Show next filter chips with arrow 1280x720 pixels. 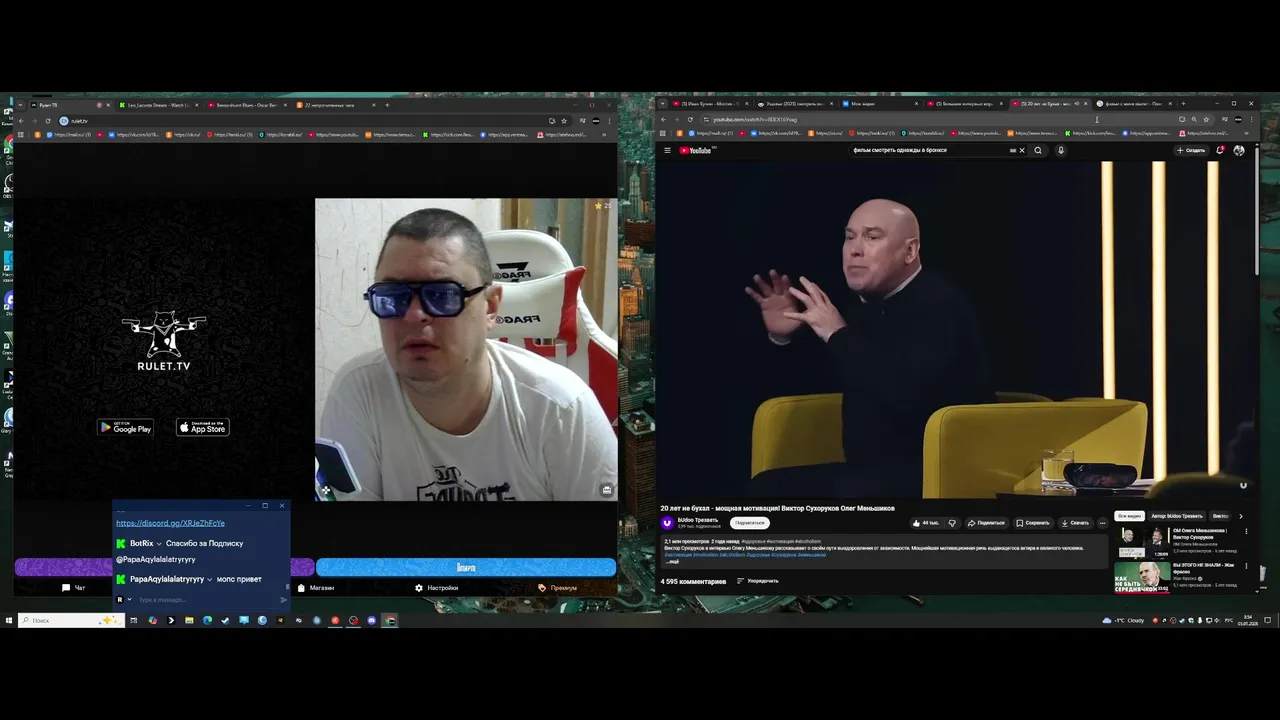(x=1241, y=516)
